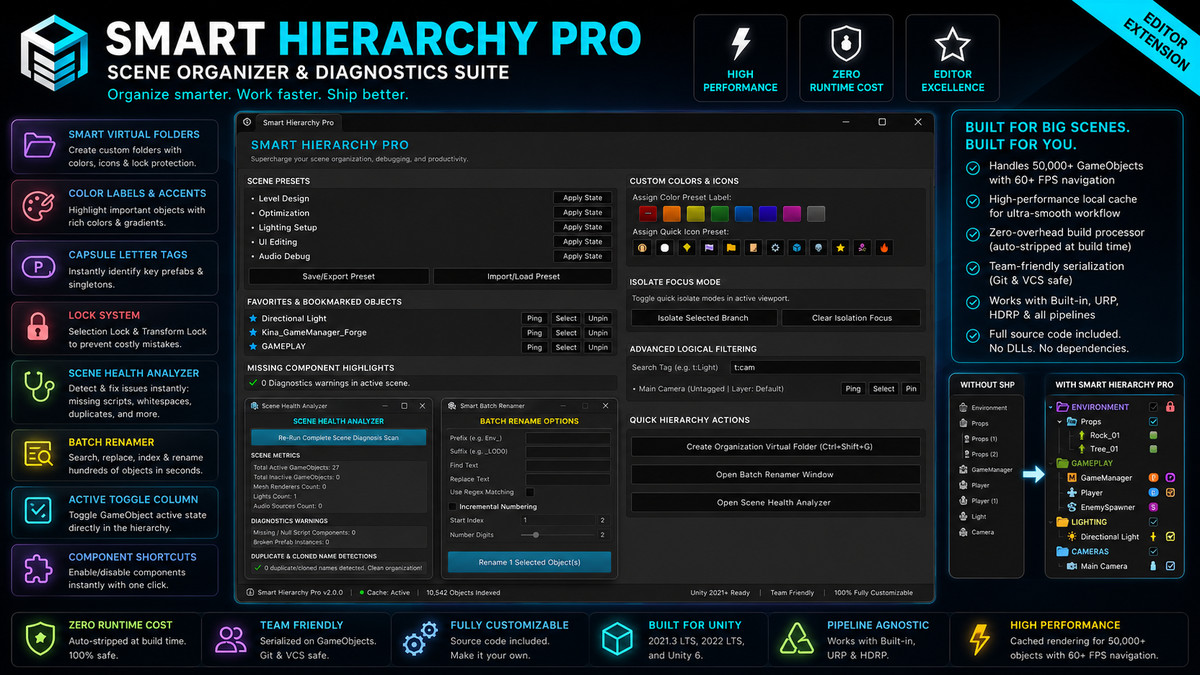Toggle the Main Camera active checkbox
This screenshot has height=675, width=1200.
click(x=1170, y=566)
